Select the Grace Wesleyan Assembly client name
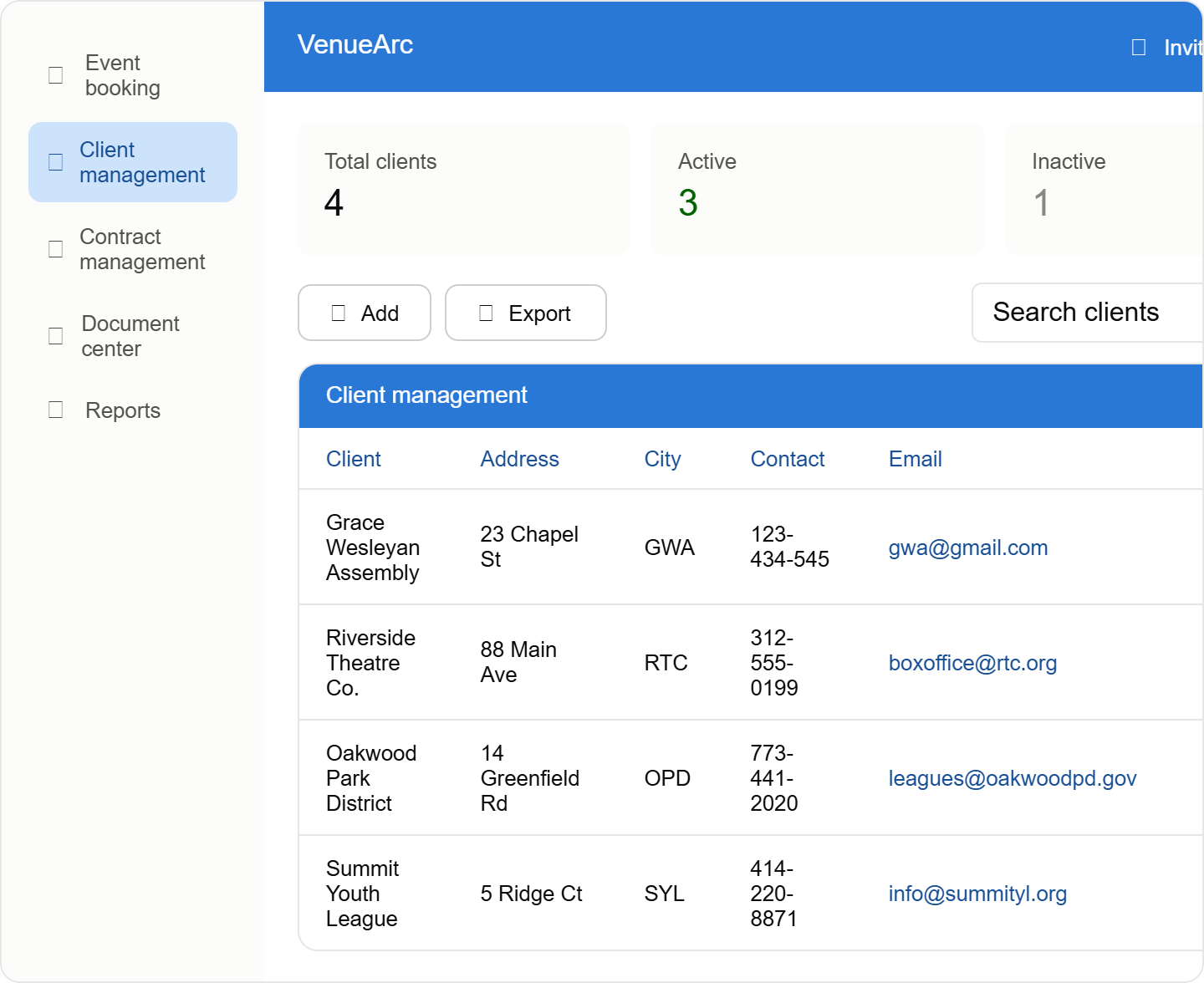This screenshot has width=1204, height=983. point(373,548)
